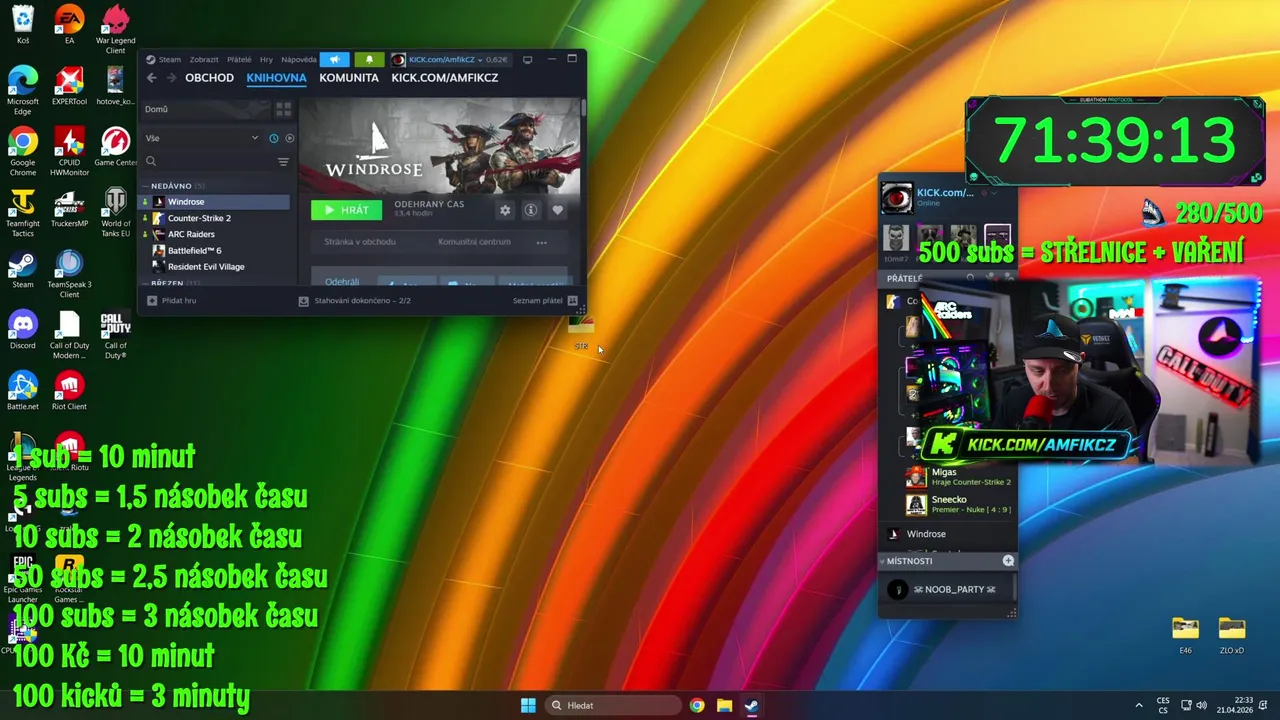Viewport: 1280px width, 720px height.
Task: Click the library search magnifier icon
Action: 151,161
